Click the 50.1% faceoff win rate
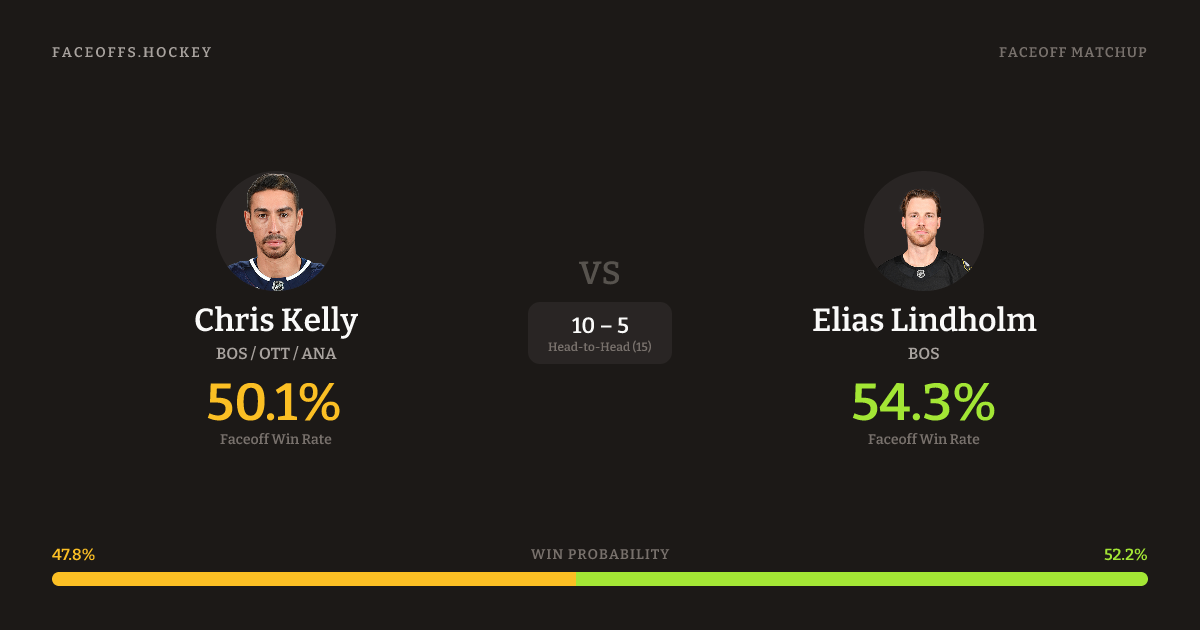1200x630 pixels. pos(274,402)
